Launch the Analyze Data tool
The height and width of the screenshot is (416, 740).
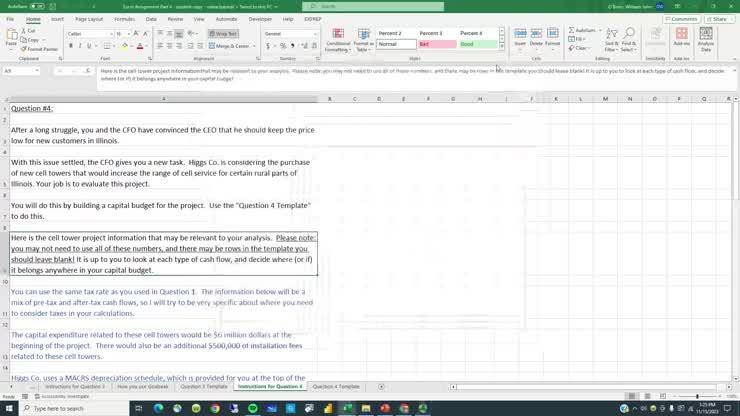(706, 38)
